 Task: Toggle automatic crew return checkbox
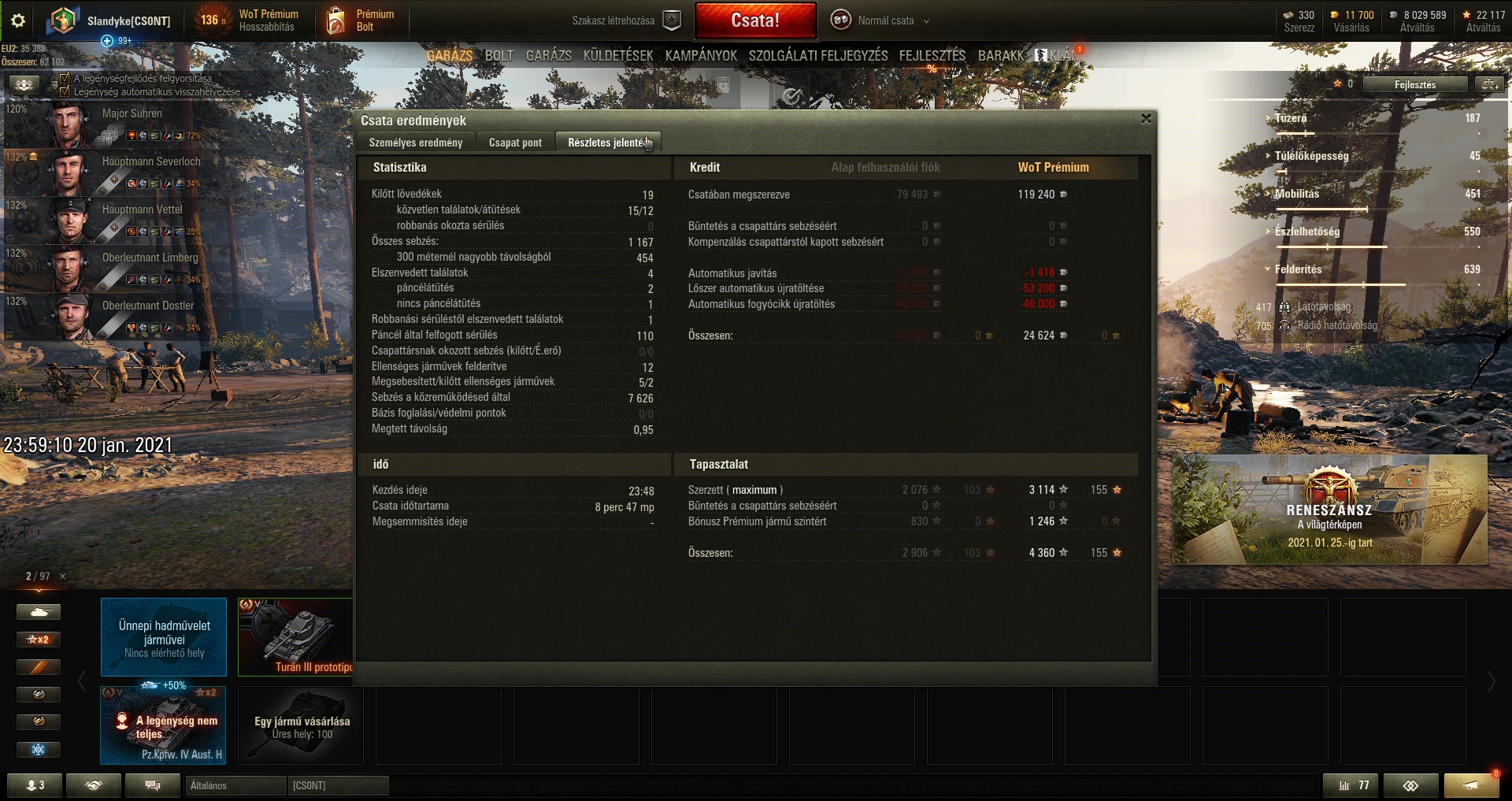pos(65,91)
